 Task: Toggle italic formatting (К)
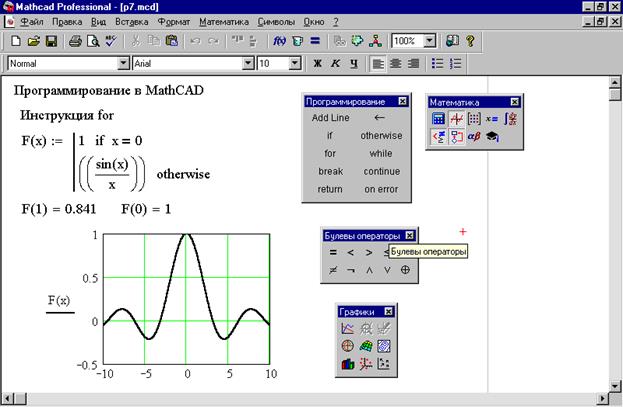(x=336, y=64)
